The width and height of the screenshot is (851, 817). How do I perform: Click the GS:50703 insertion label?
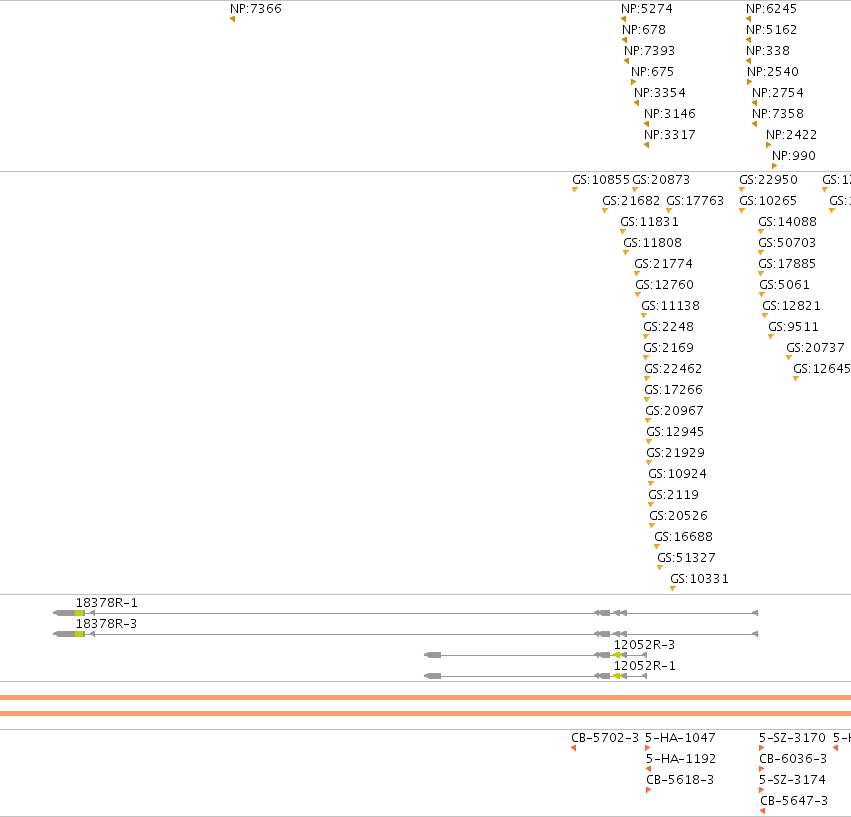tap(787, 243)
